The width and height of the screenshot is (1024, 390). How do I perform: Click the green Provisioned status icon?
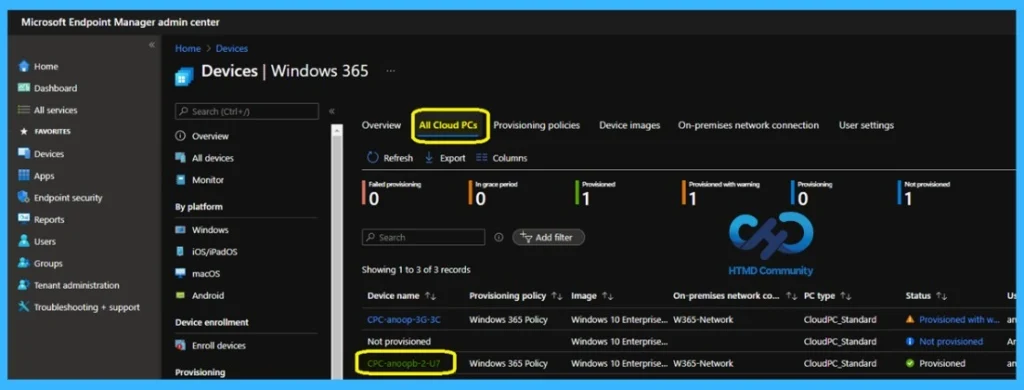point(910,363)
